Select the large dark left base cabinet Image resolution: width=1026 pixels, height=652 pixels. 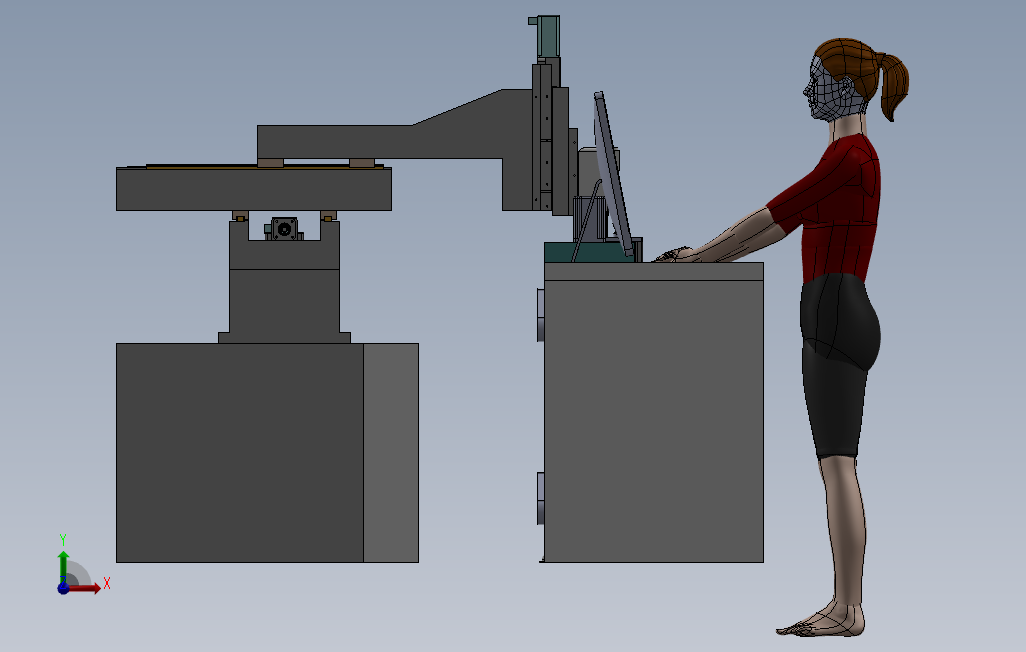point(239,452)
